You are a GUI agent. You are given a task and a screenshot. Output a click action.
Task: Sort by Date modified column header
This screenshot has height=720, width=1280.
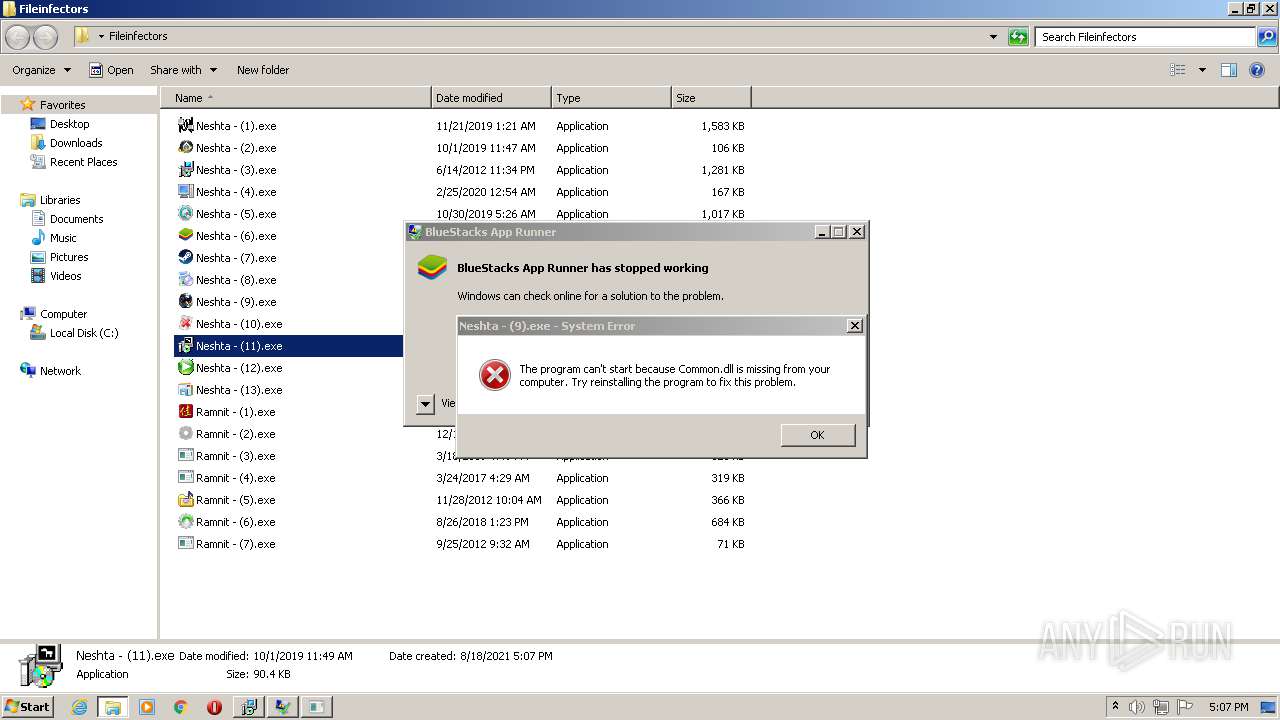click(491, 98)
